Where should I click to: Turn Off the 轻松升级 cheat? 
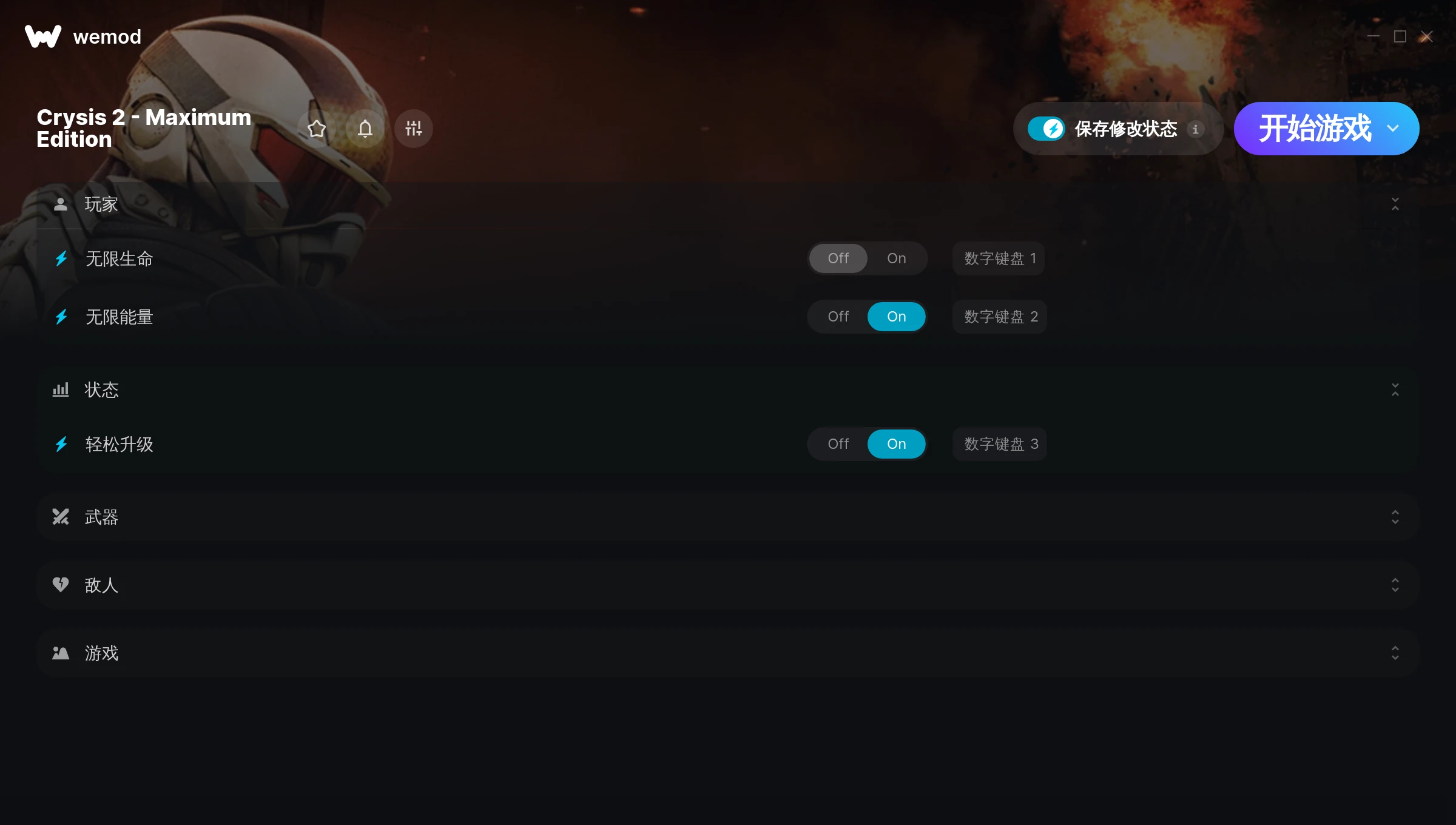pos(838,444)
